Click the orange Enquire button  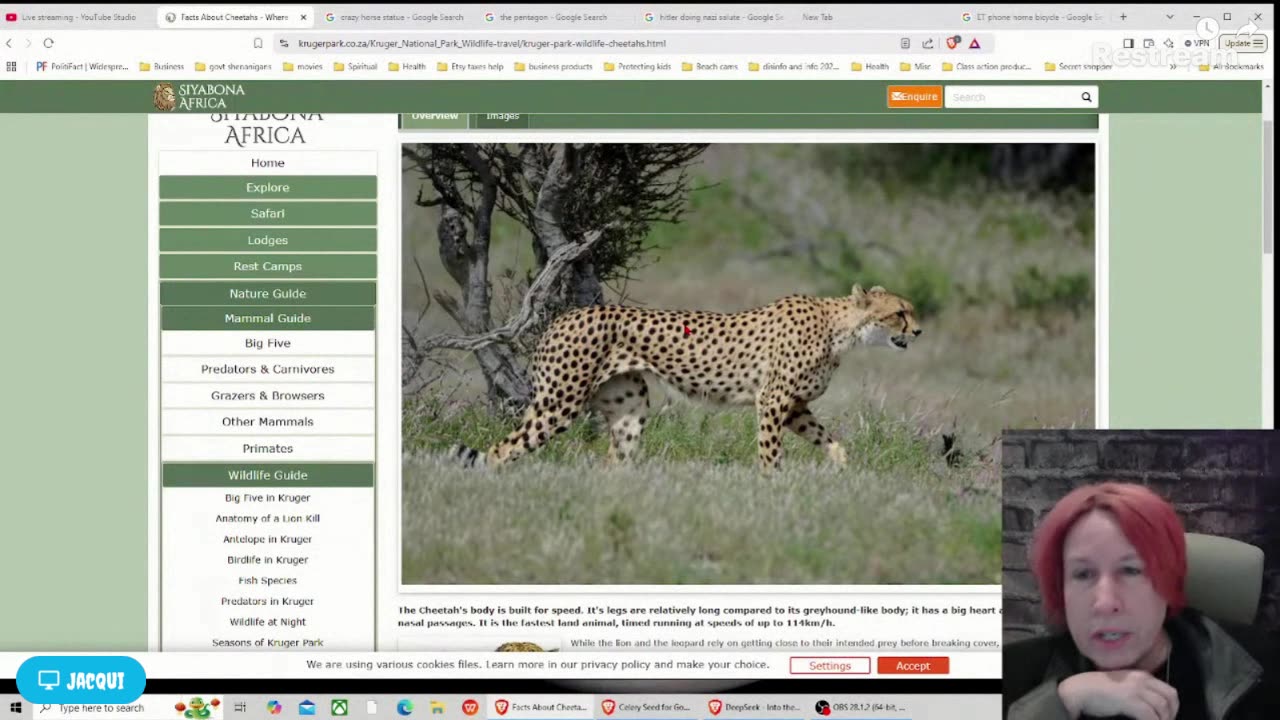[x=914, y=97]
